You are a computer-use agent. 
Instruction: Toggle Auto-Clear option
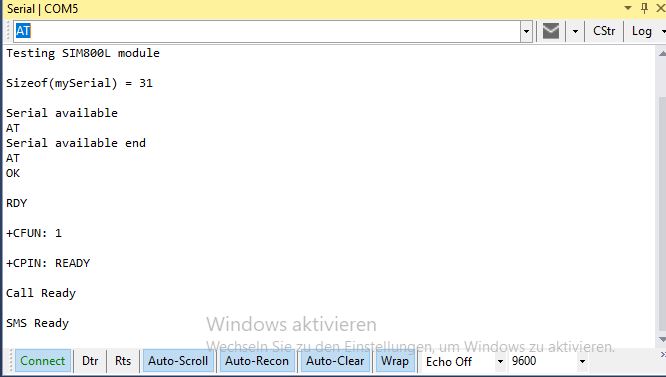tap(335, 361)
